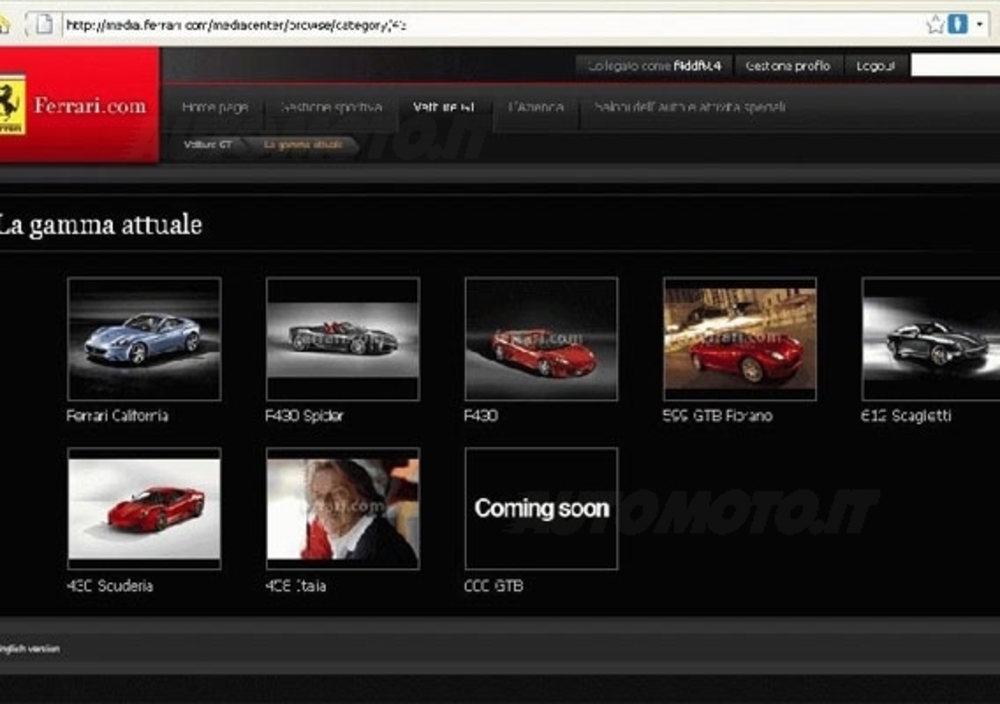The image size is (1000, 704).
Task: Click the browser address bar URL field
Action: (x=491, y=26)
